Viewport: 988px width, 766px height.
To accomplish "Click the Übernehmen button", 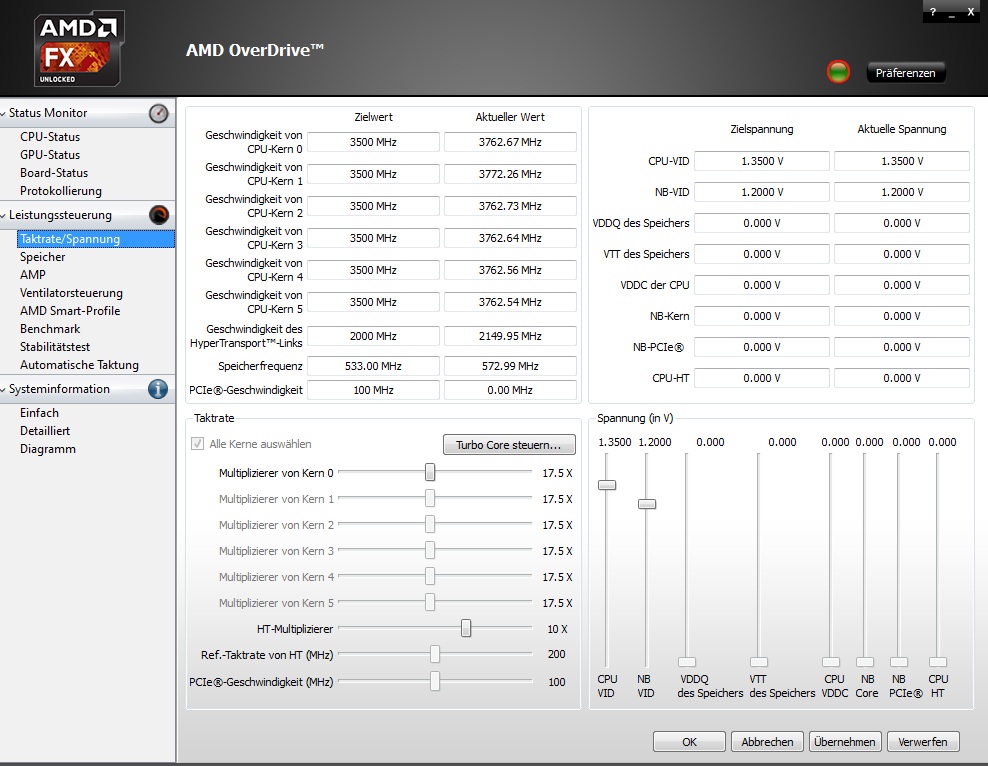I will pyautogui.click(x=844, y=741).
